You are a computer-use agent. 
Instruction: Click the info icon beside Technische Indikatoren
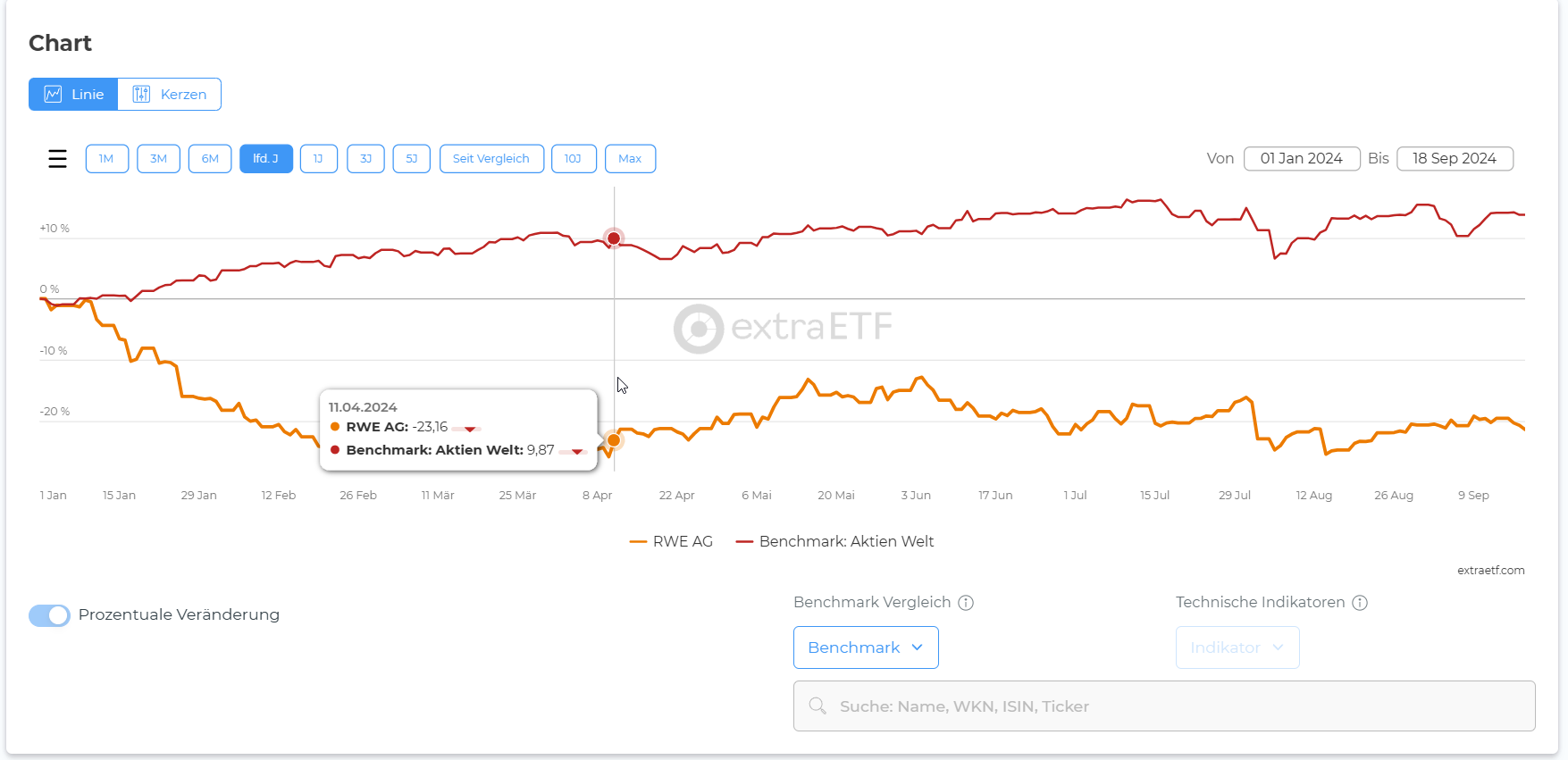(1360, 603)
